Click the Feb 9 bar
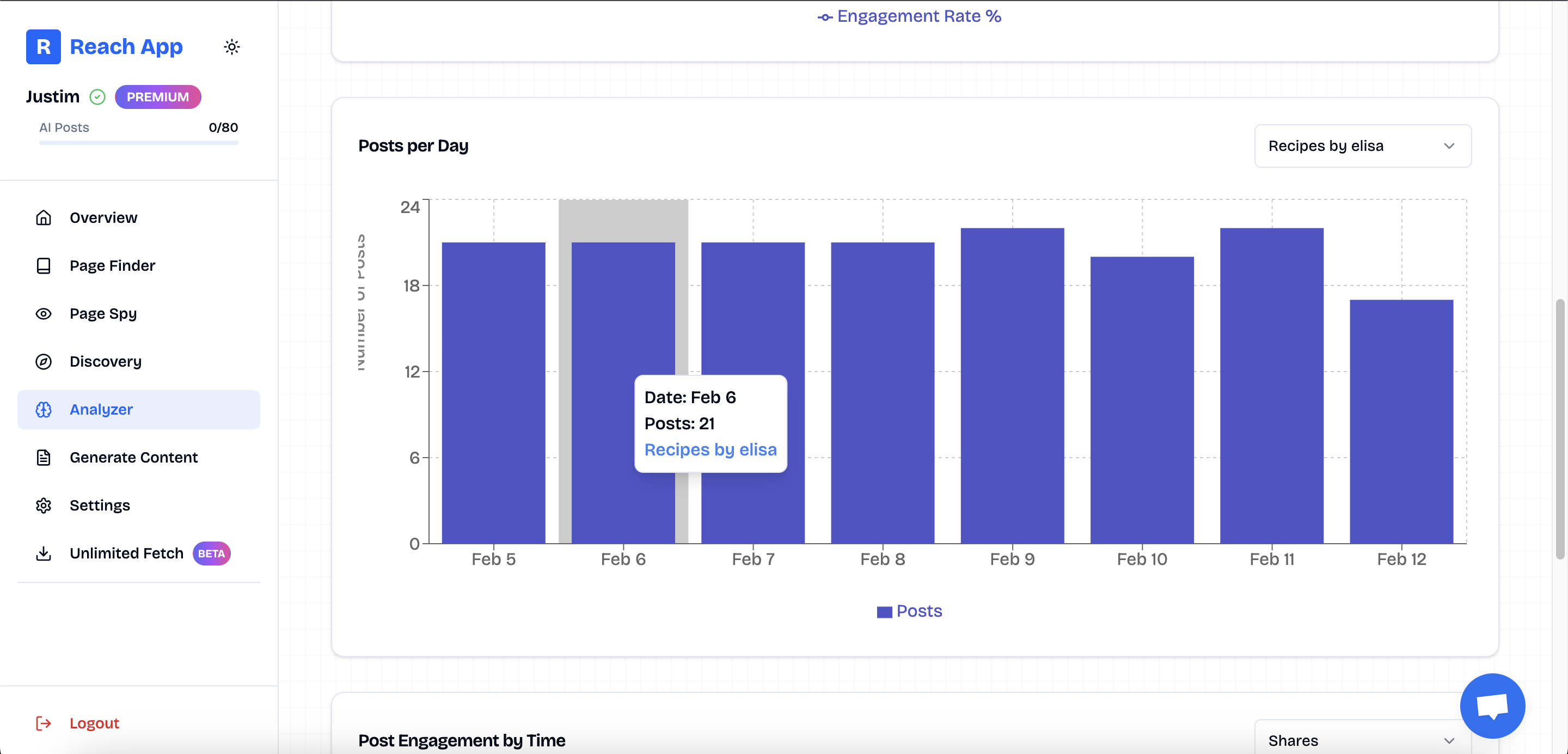This screenshot has height=754, width=1568. pos(1012,386)
